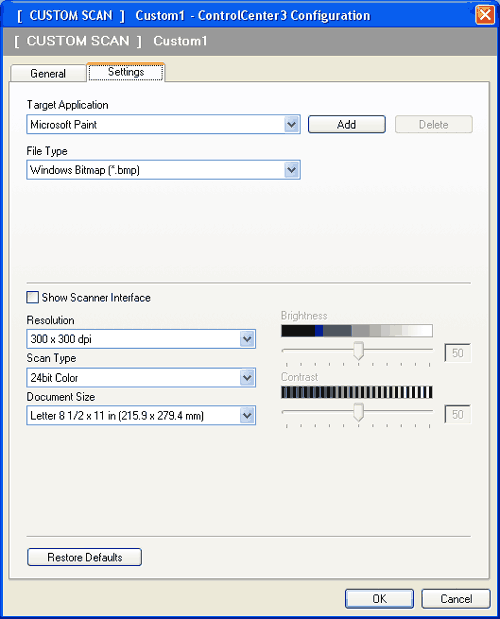
Task: Click the Add button
Action: 346,124
